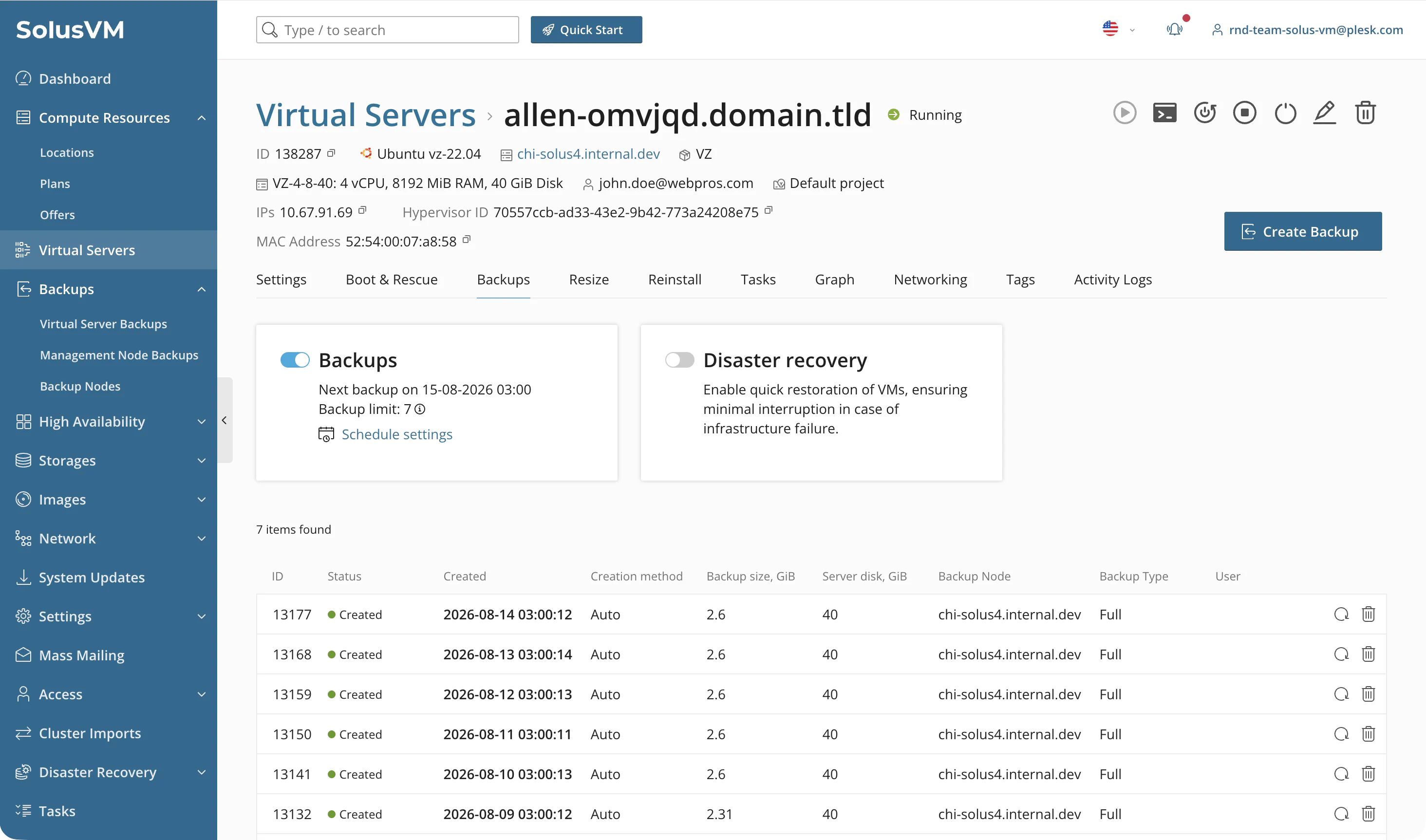This screenshot has width=1426, height=840.
Task: Open Virtual Server Backups in sidebar
Action: click(x=103, y=324)
